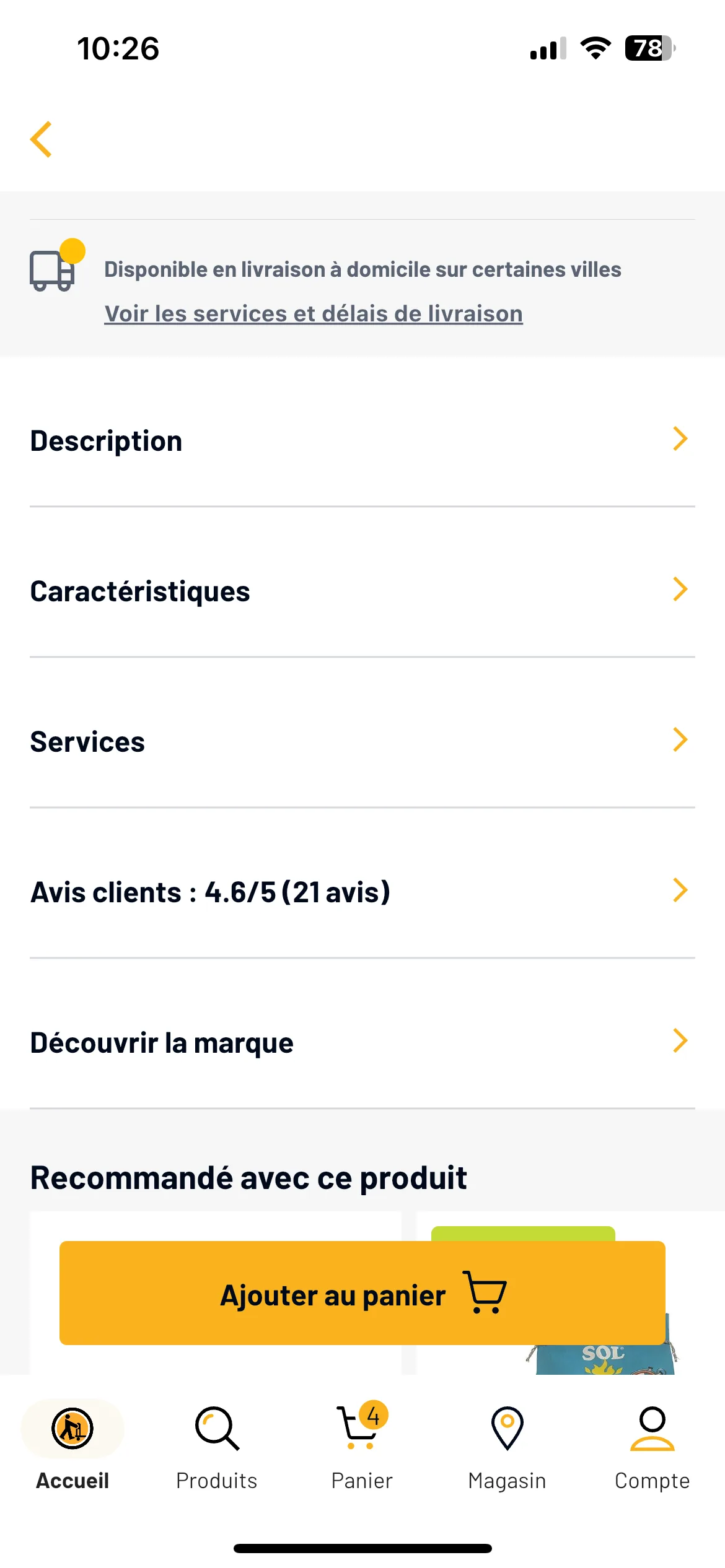Viewport: 725px width, 1568px height.
Task: Open the Produits search icon
Action: [217, 1429]
